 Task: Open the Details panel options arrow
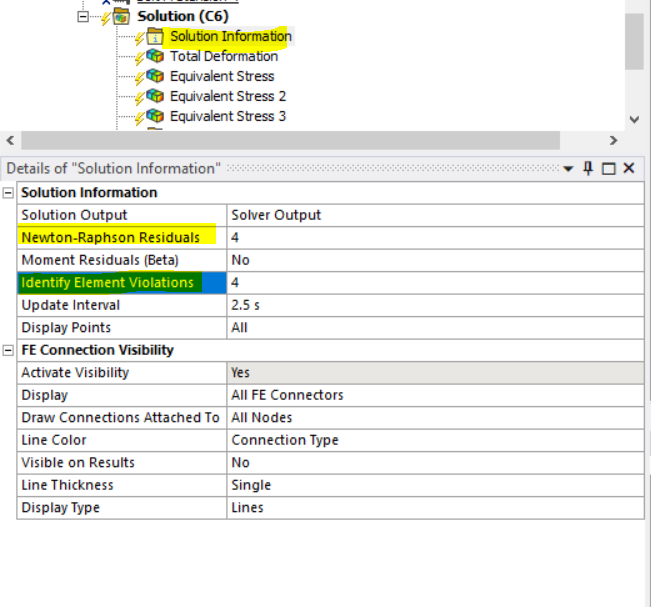(x=568, y=168)
